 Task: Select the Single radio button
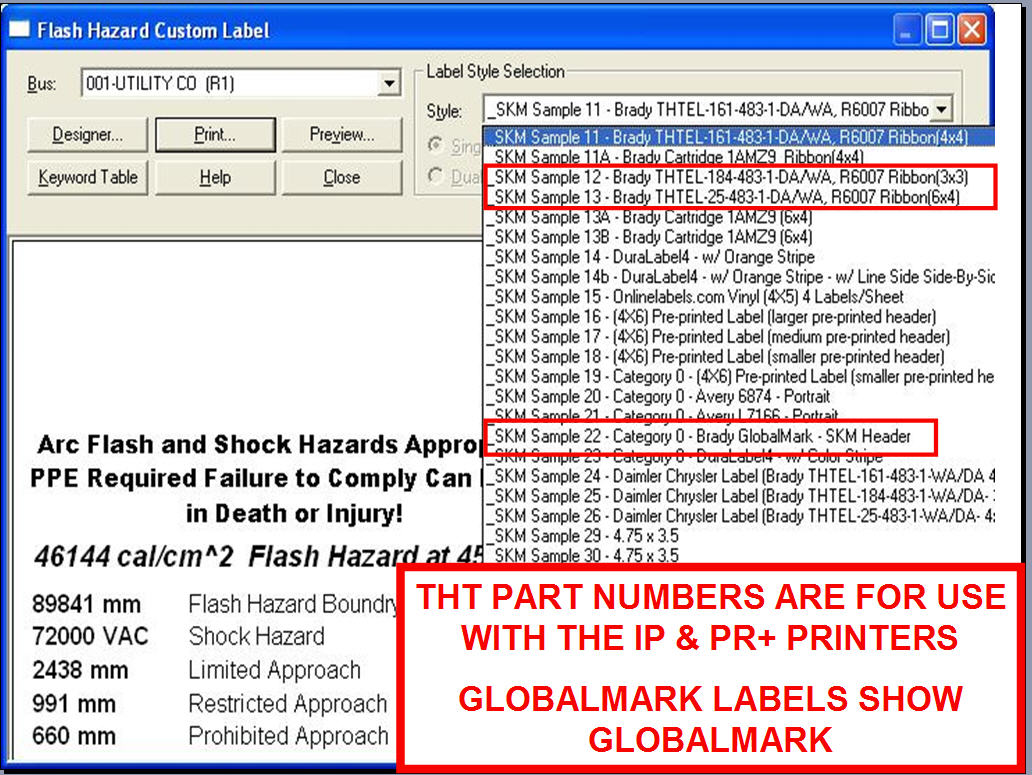(x=435, y=146)
